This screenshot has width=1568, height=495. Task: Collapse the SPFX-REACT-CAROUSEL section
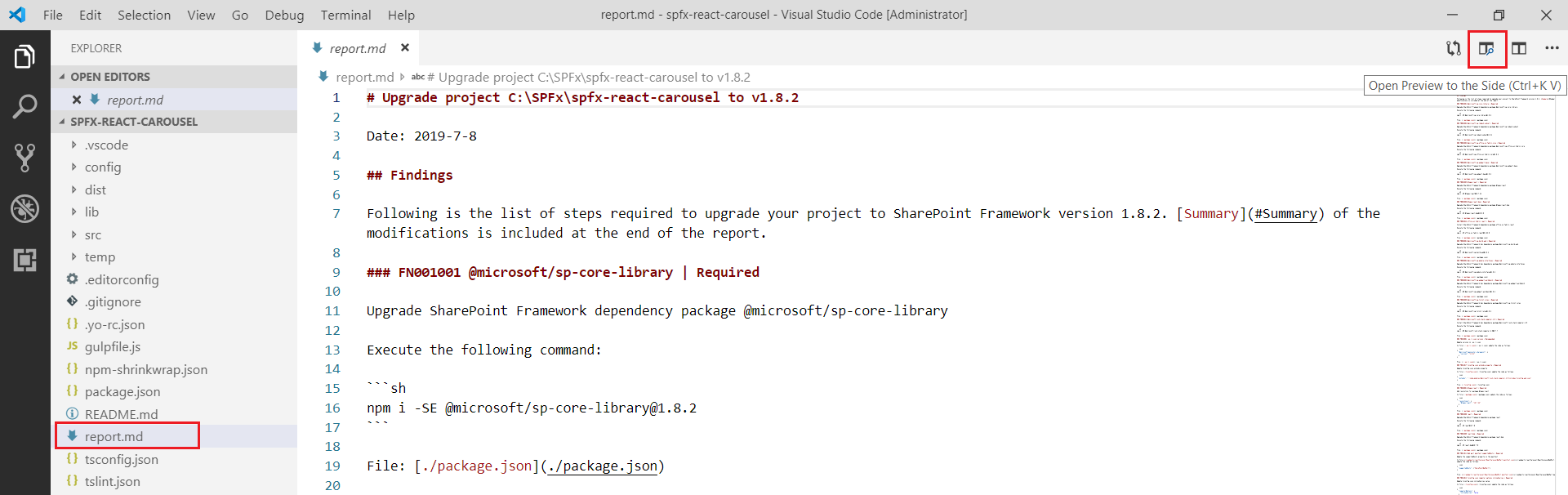(x=133, y=122)
